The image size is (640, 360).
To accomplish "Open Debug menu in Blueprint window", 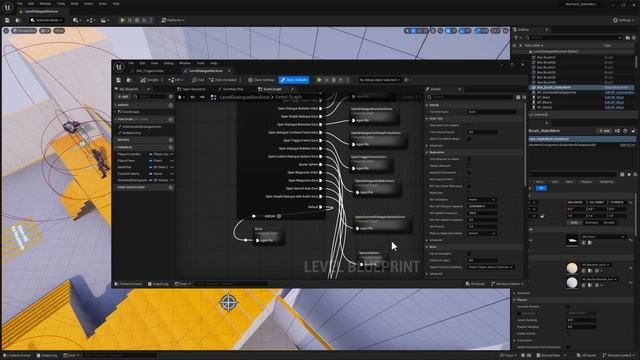I will (169, 63).
